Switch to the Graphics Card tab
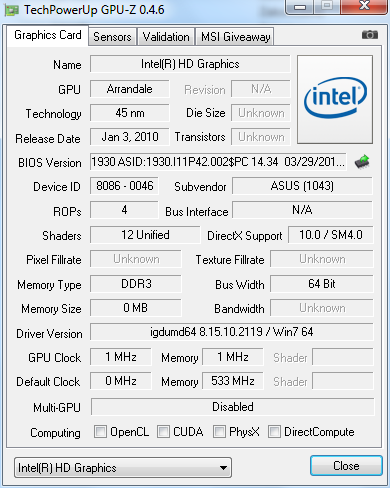The height and width of the screenshot is (488, 390). click(x=48, y=35)
